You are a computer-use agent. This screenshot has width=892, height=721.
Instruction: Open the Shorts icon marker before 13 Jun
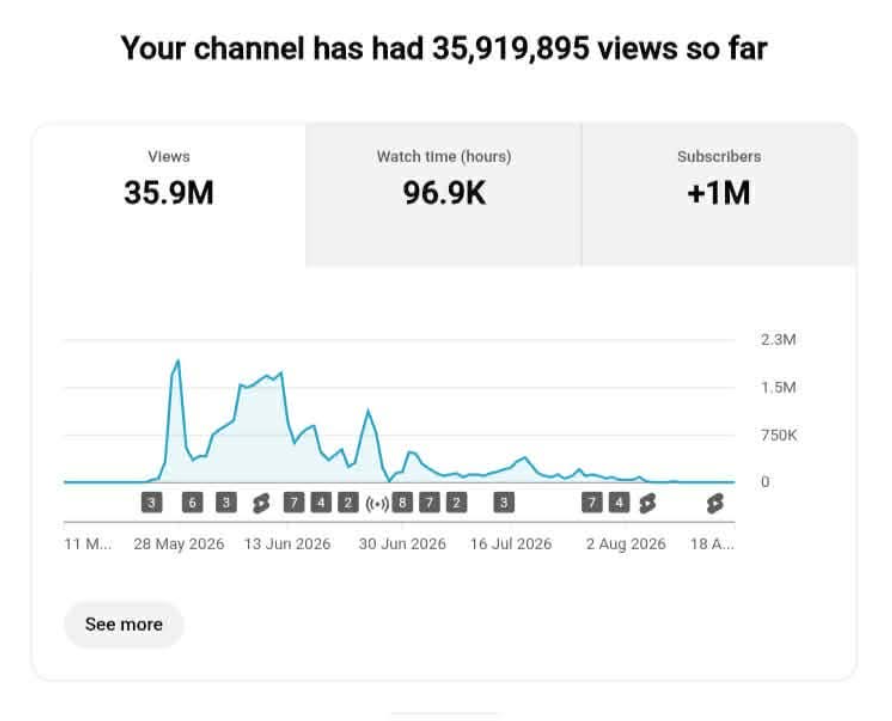(x=261, y=503)
